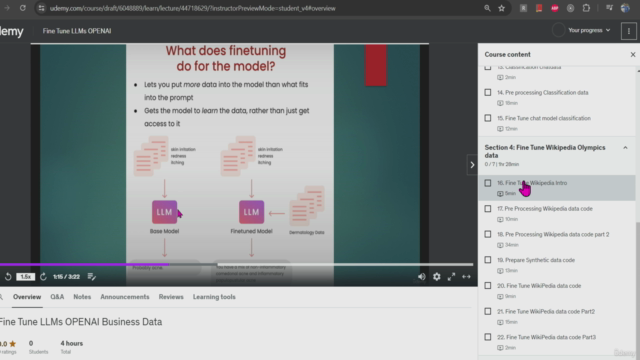Click the 4 hours Total stat
The width and height of the screenshot is (640, 360).
coord(71,347)
